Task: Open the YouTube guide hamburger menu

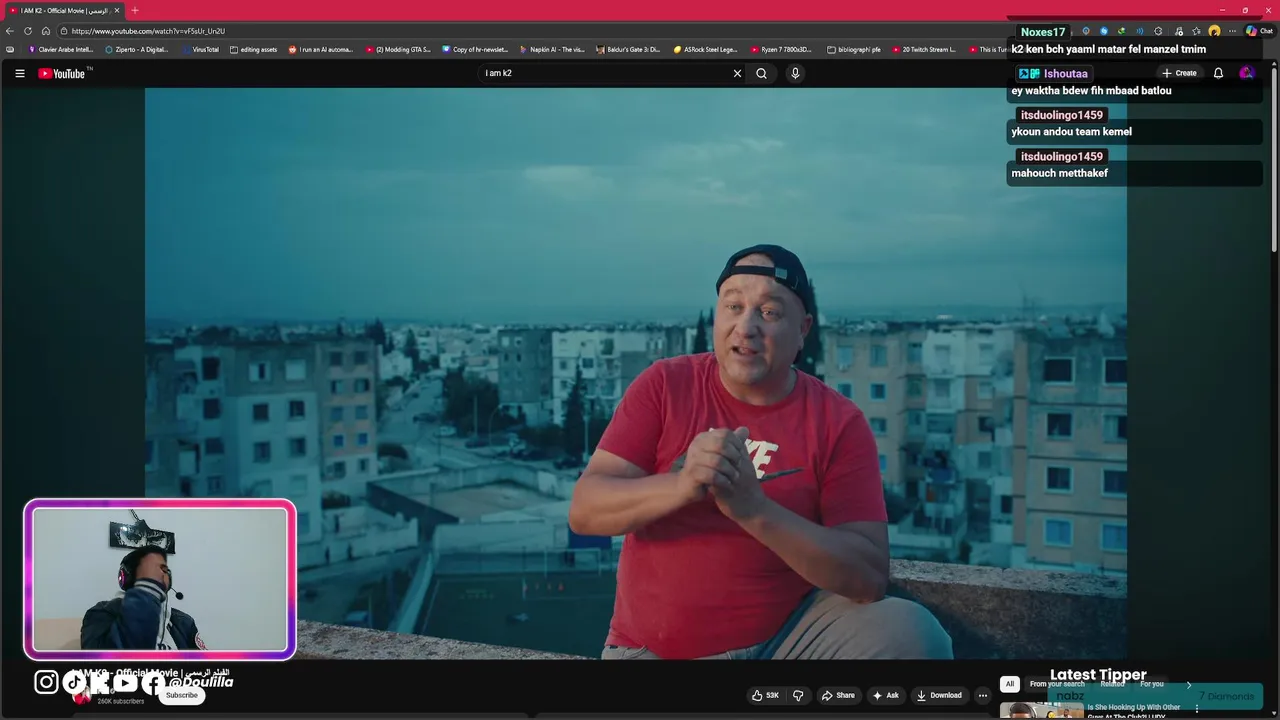Action: [19, 73]
